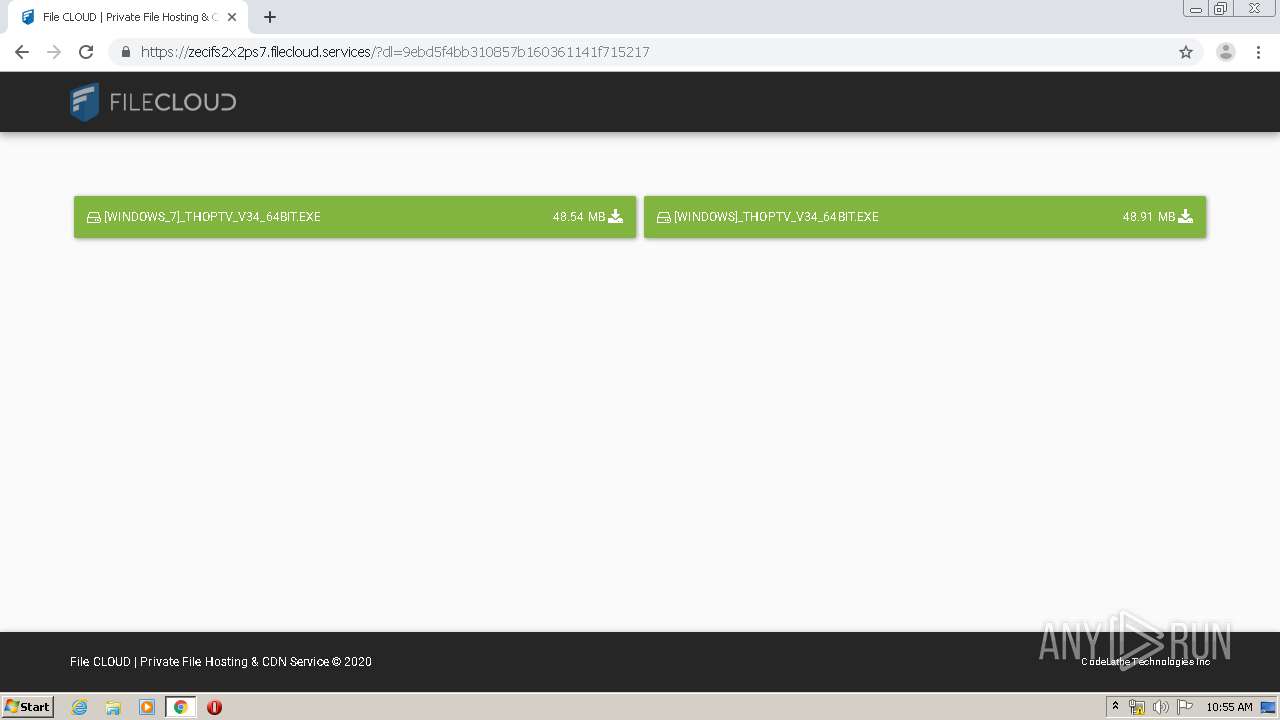Image resolution: width=1280 pixels, height=720 pixels.
Task: Restore down the Chrome window
Action: (1221, 9)
